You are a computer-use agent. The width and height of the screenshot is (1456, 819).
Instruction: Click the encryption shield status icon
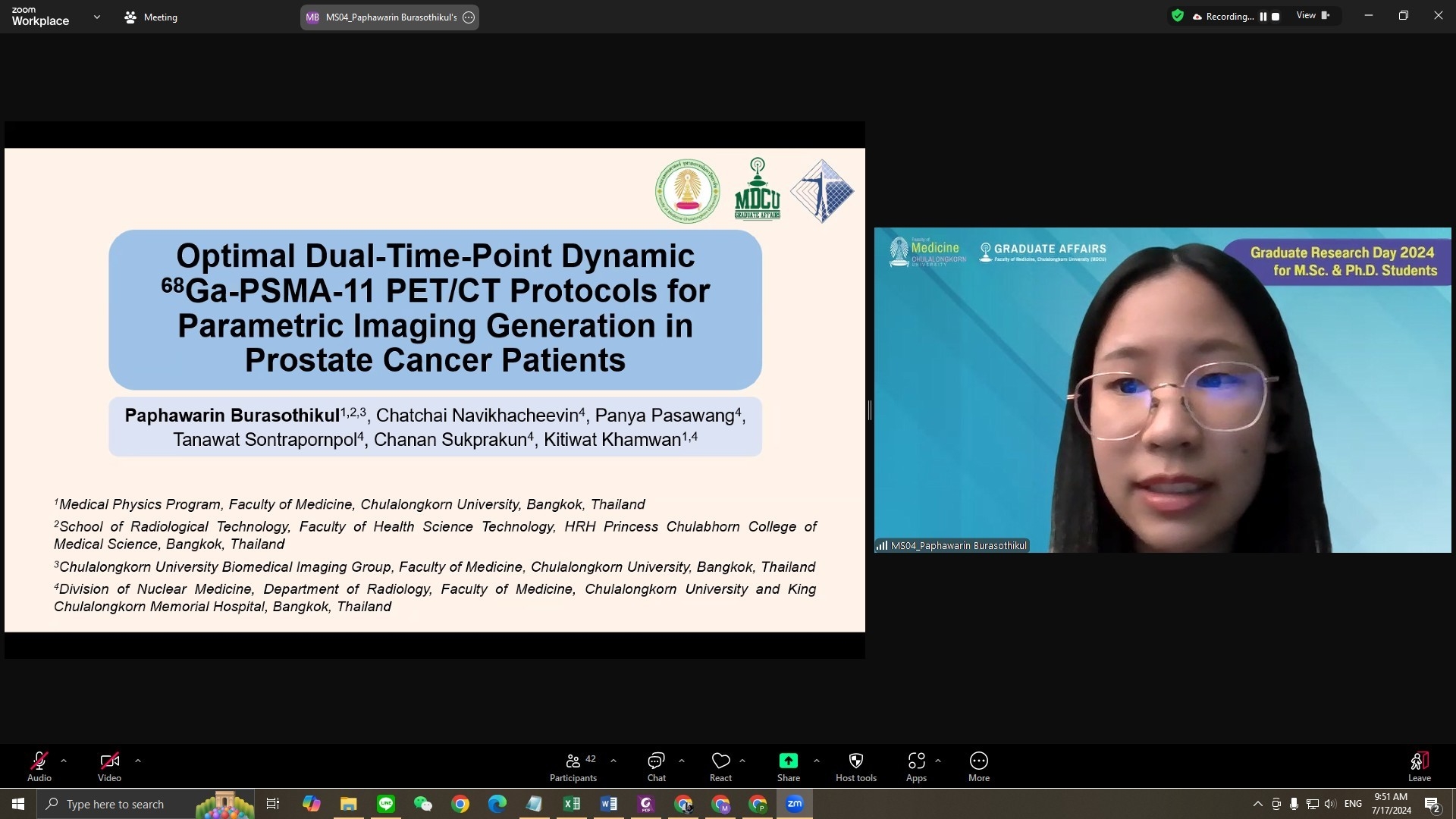(x=1177, y=16)
